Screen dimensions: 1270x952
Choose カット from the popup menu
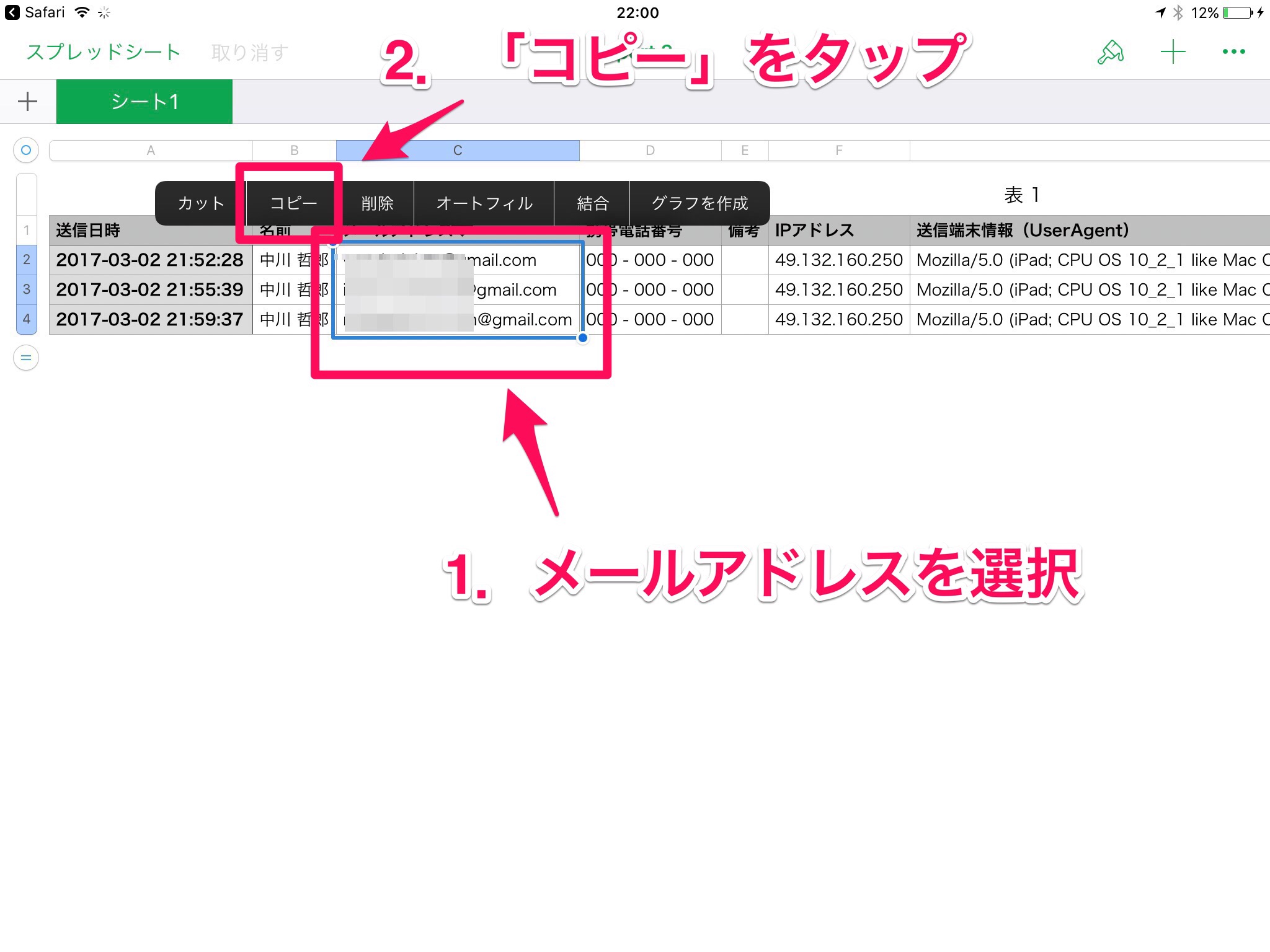click(x=201, y=203)
